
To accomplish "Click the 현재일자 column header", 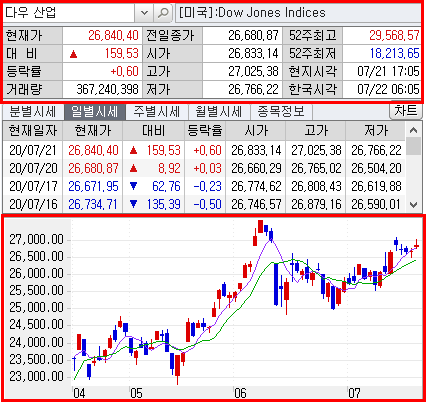I will 33,130.
